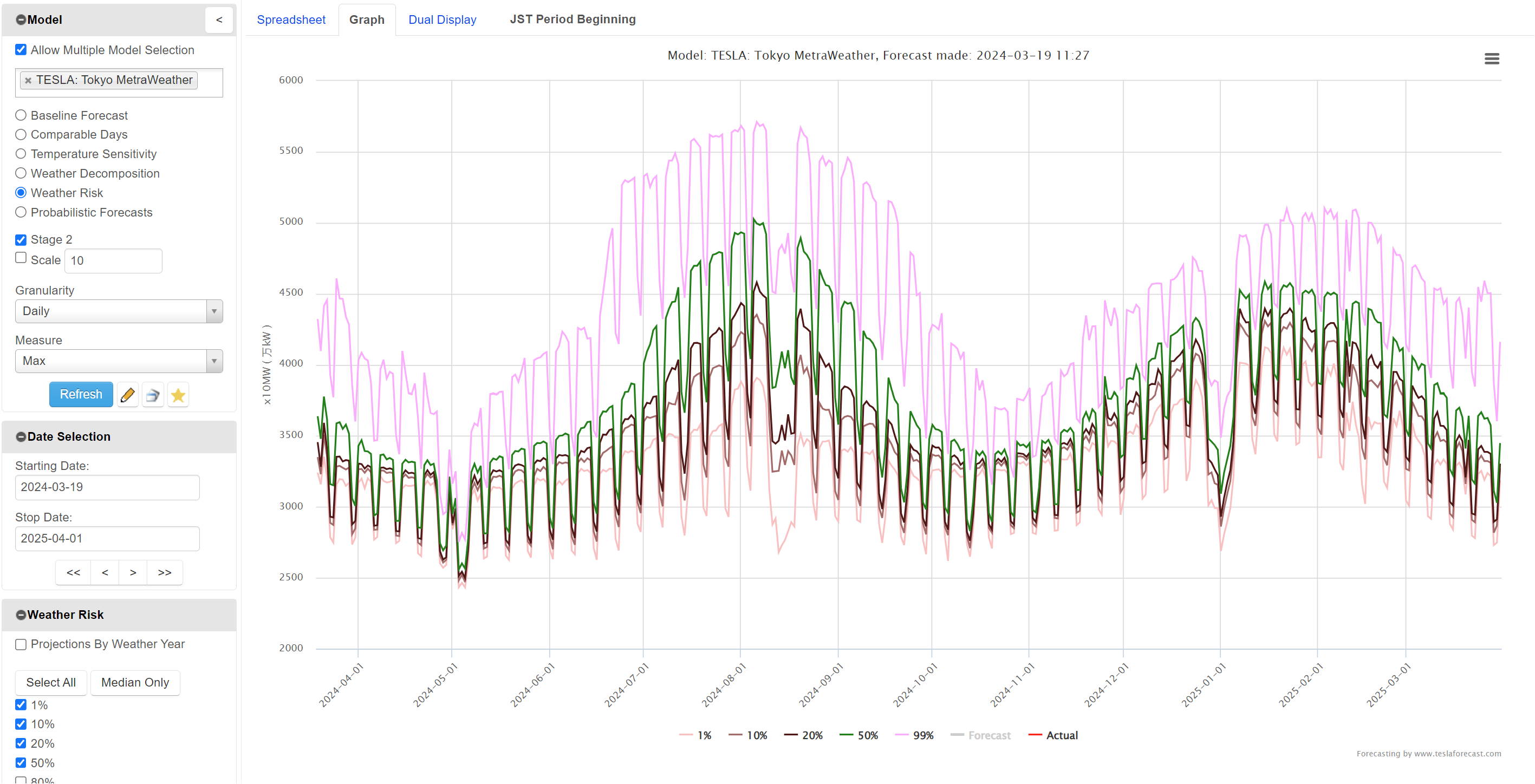1535x784 pixels.
Task: Uncheck the Stage 2 checkbox
Action: [20, 239]
